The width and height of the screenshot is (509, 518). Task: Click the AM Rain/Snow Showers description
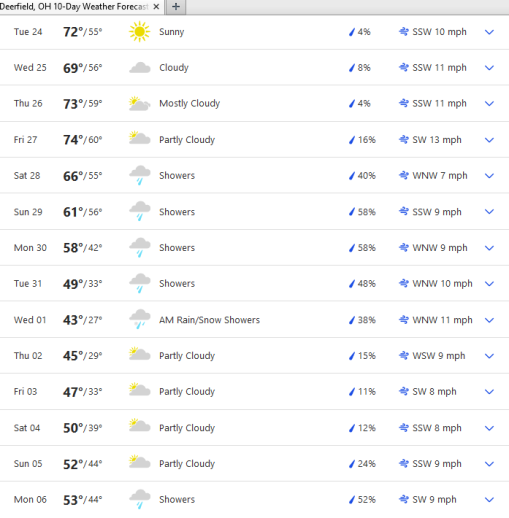(209, 320)
